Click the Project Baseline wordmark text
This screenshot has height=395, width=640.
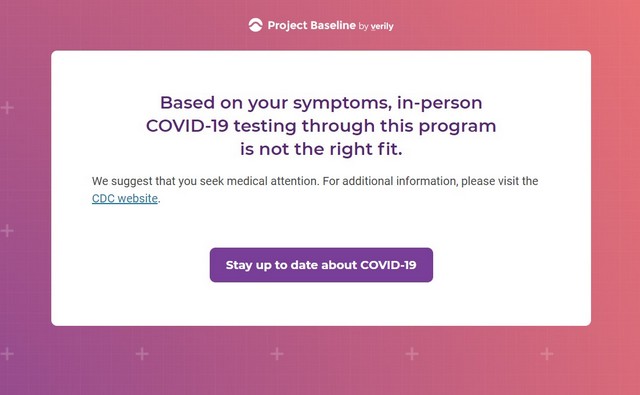coord(312,25)
